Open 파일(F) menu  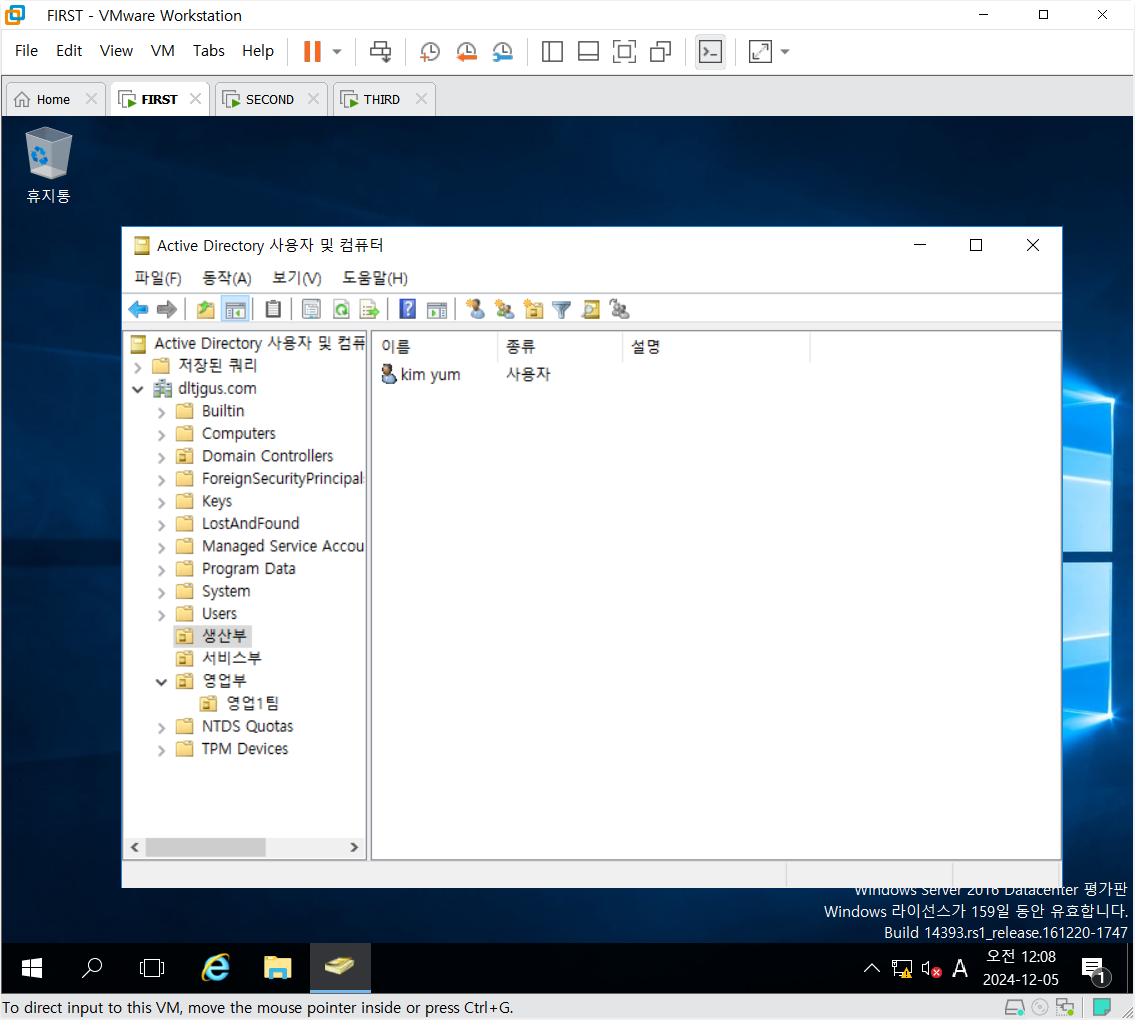[x=158, y=278]
